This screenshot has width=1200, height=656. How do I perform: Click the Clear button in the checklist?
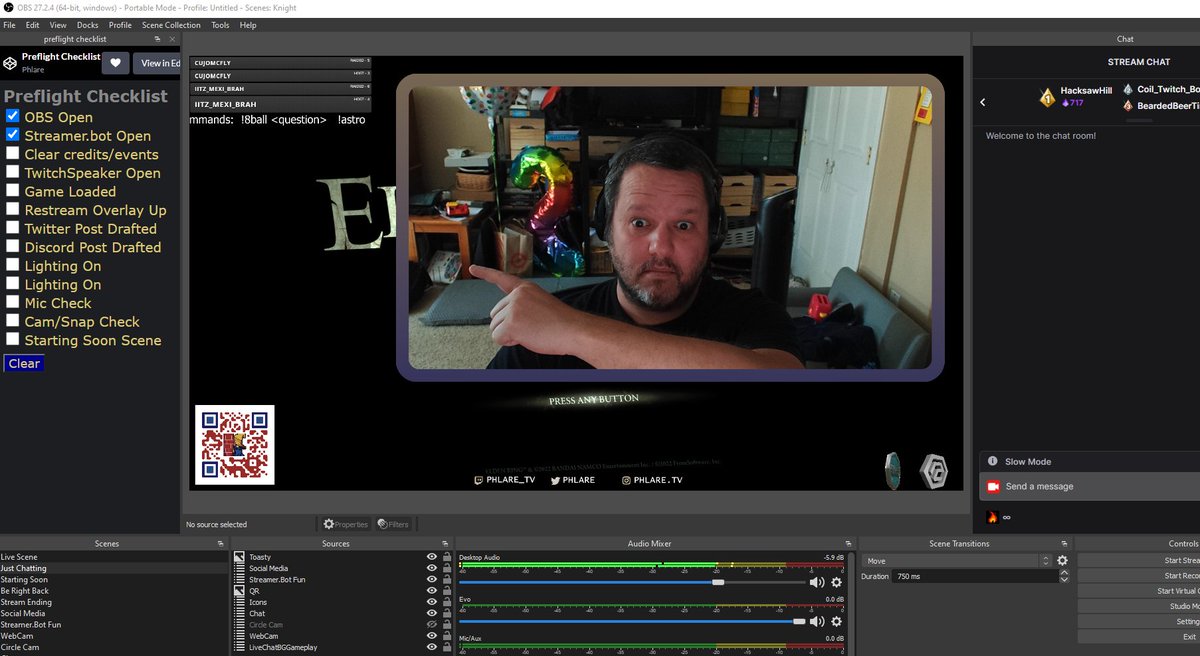point(24,363)
